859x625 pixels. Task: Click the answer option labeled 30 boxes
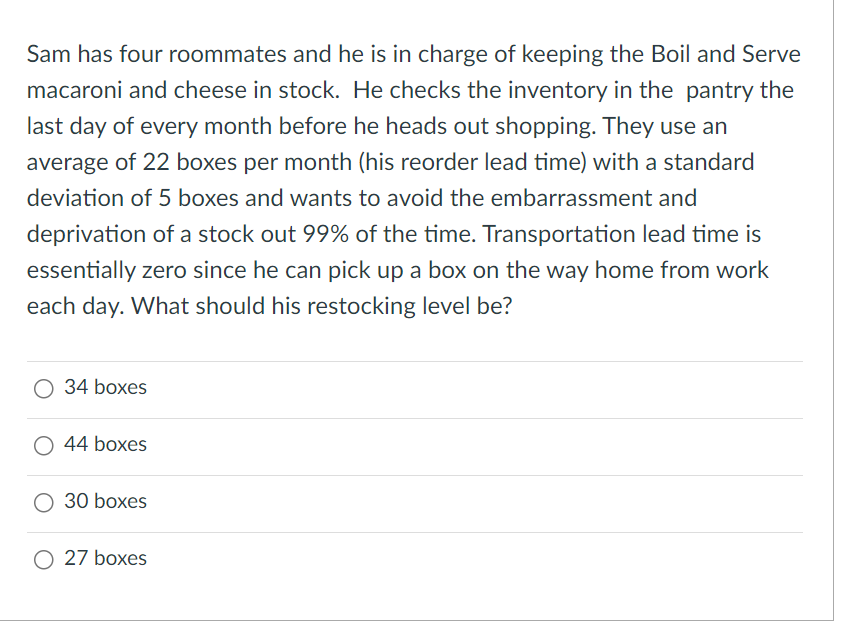tap(104, 502)
